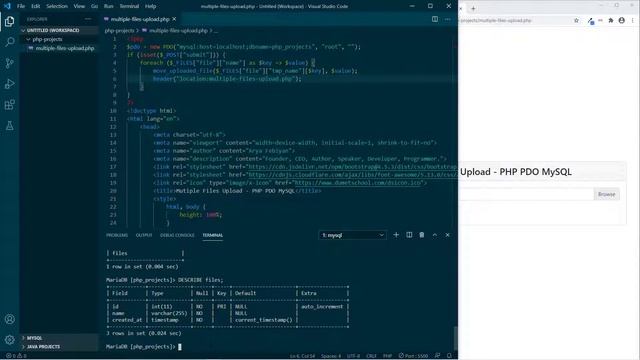Click feedback icon in status bar
The image size is (640, 360).
[x=437, y=356]
